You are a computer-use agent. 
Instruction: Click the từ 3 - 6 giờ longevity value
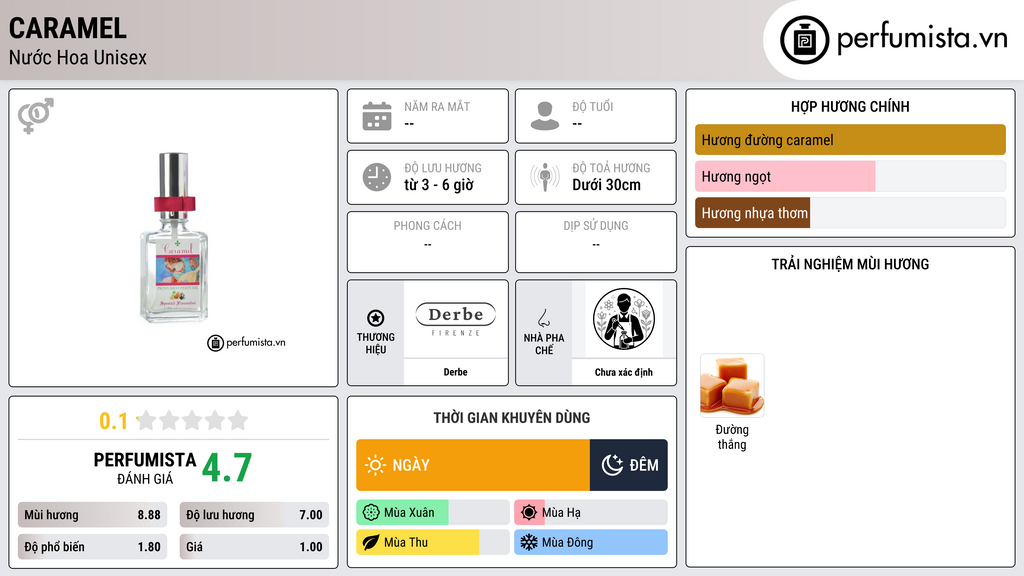[439, 185]
